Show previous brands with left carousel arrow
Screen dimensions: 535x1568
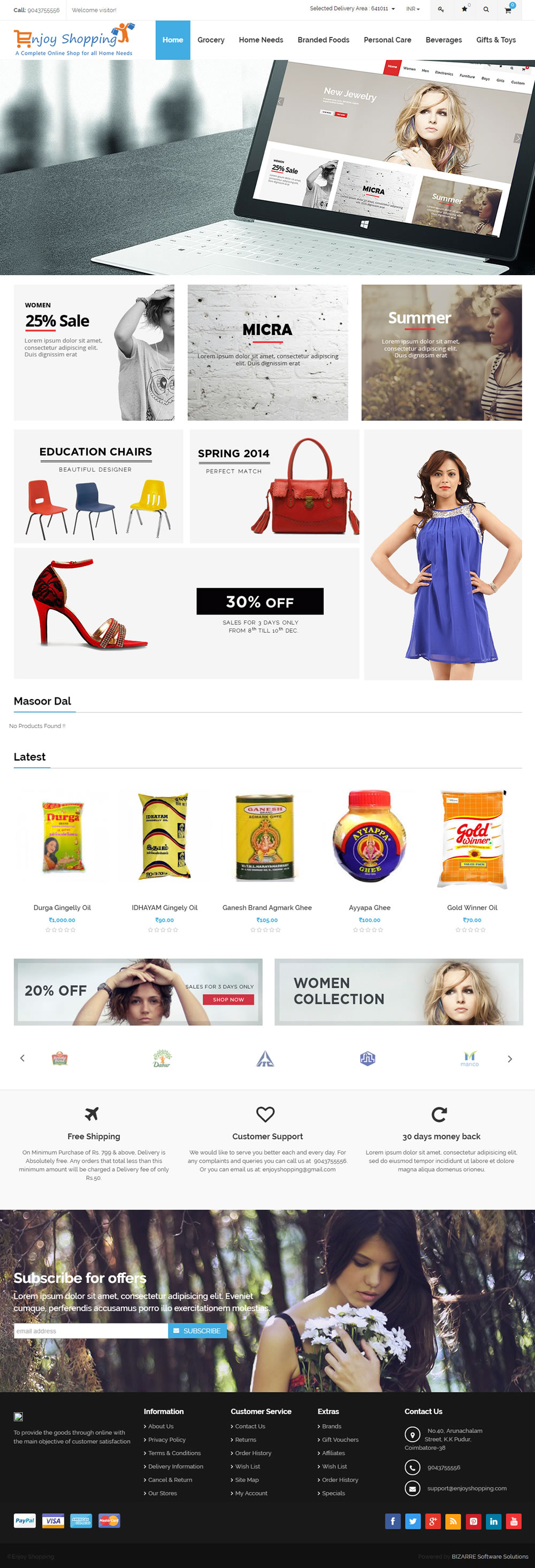(x=22, y=1058)
